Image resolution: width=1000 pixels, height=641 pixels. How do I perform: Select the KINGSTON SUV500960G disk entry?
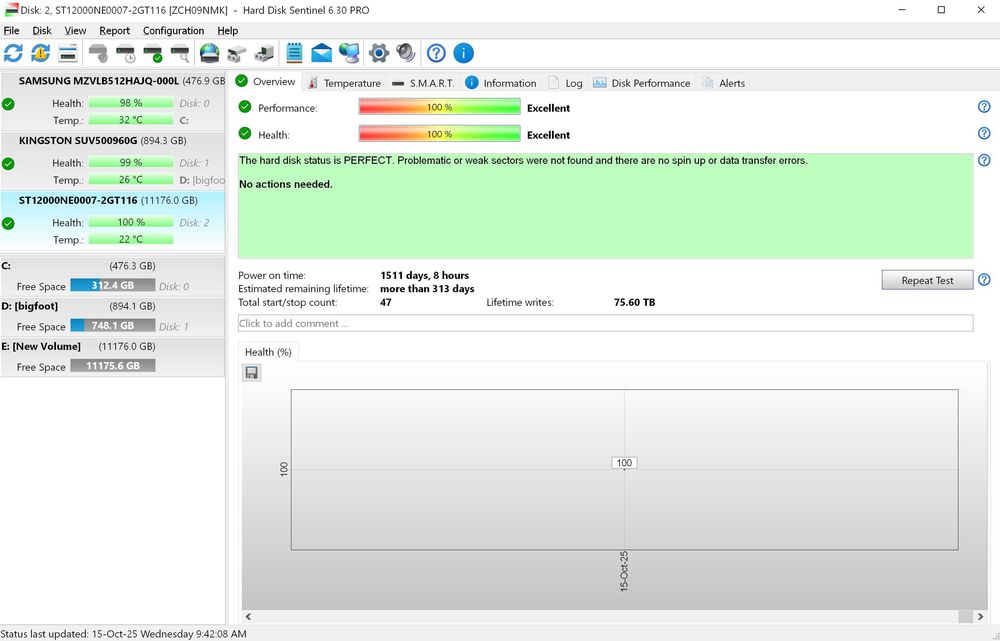pyautogui.click(x=78, y=141)
